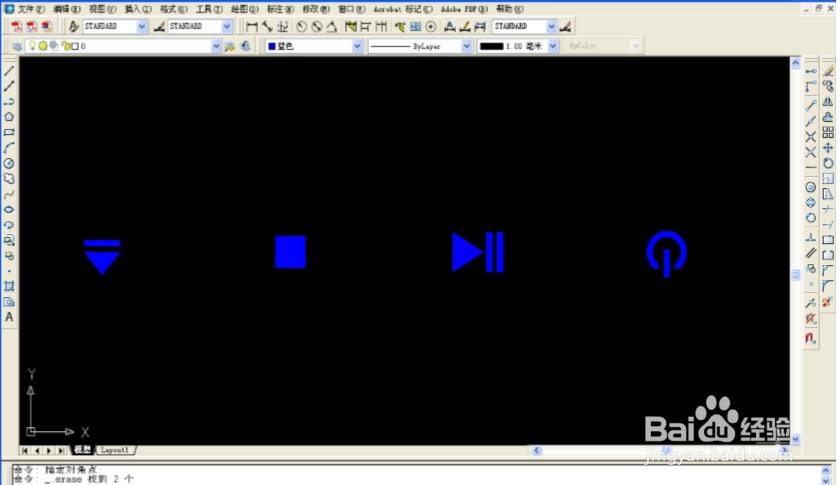Switch to the Model tab
The image size is (840, 485).
click(82, 450)
